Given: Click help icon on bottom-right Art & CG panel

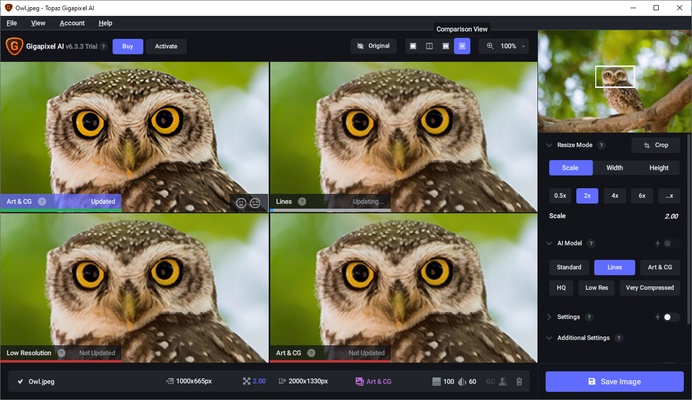Looking at the screenshot, I should coord(311,353).
